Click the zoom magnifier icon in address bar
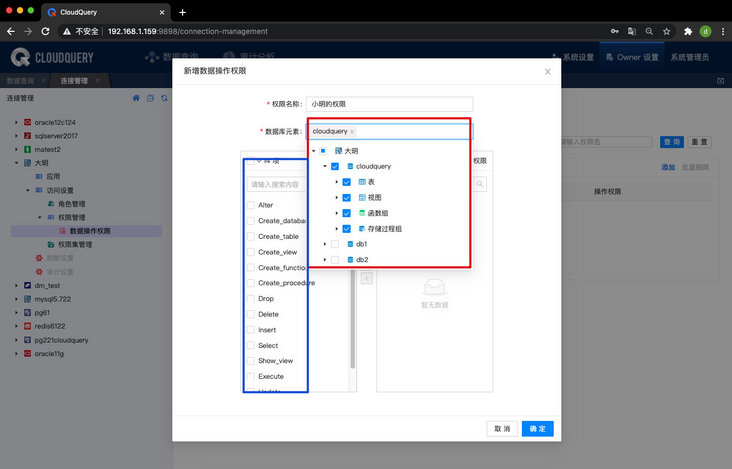The height and width of the screenshot is (469, 732). click(x=649, y=31)
